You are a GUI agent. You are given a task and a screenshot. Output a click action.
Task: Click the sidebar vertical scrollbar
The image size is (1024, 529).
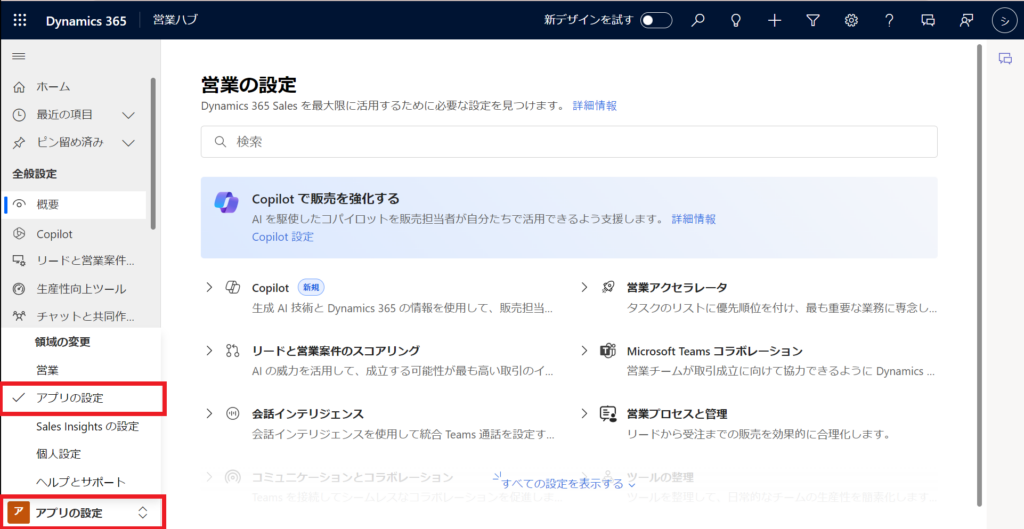tap(153, 153)
